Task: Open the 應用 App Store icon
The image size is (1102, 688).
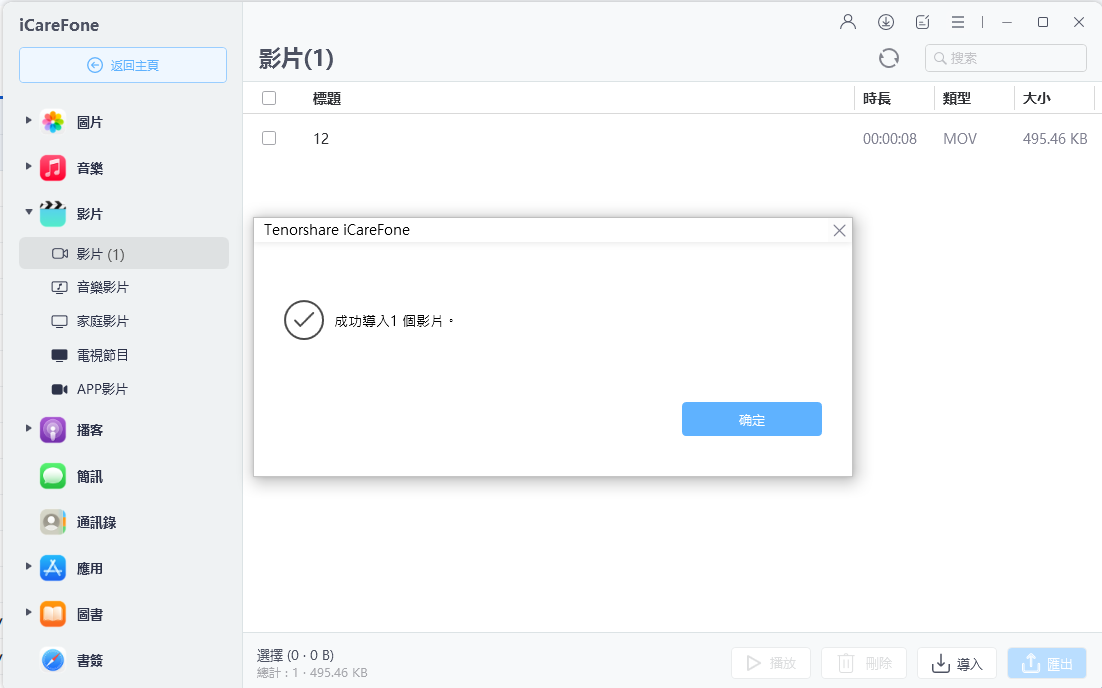Action: point(53,568)
